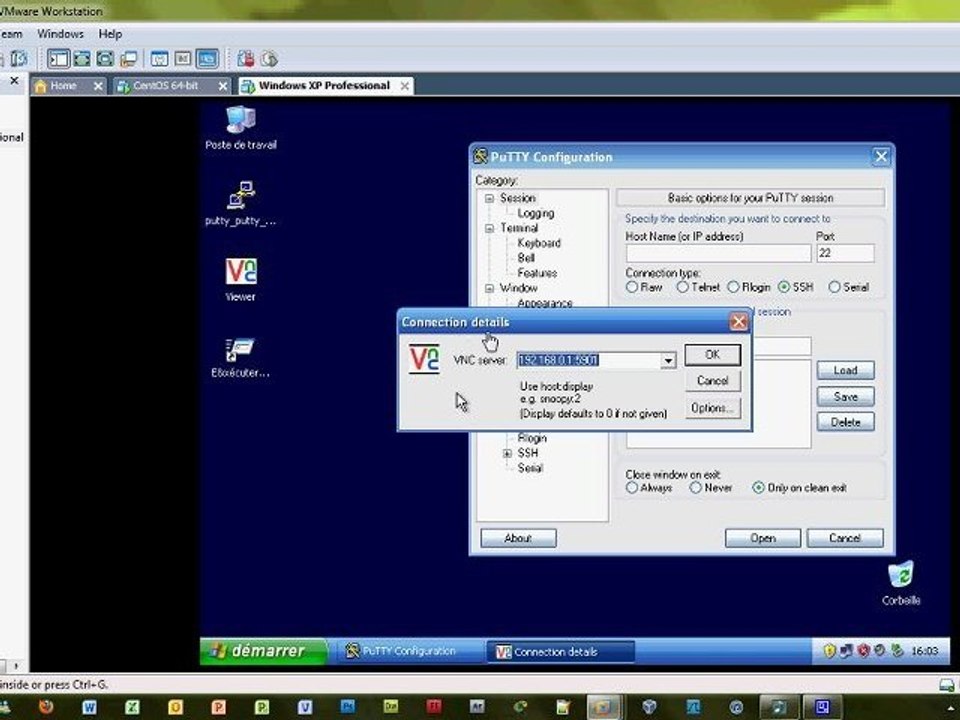This screenshot has width=960, height=720.
Task: Click the Port field showing 22
Action: click(845, 253)
